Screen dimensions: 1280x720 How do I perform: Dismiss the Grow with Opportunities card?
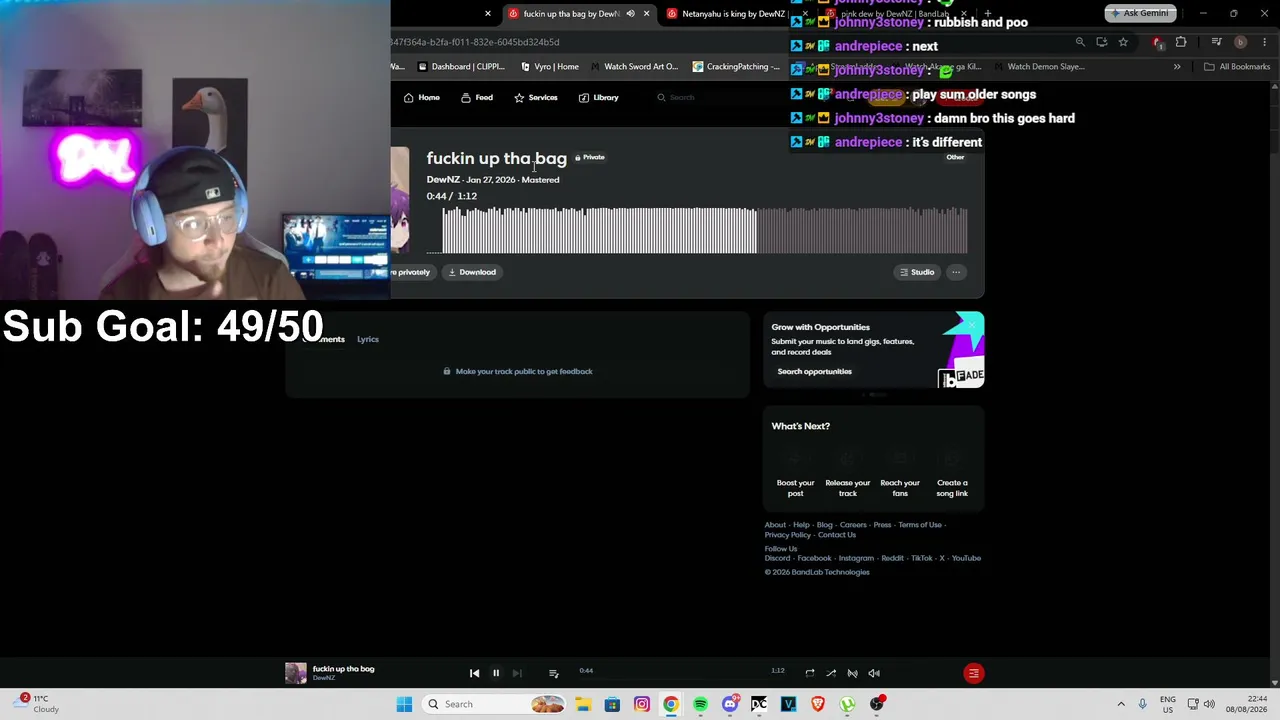tap(971, 324)
